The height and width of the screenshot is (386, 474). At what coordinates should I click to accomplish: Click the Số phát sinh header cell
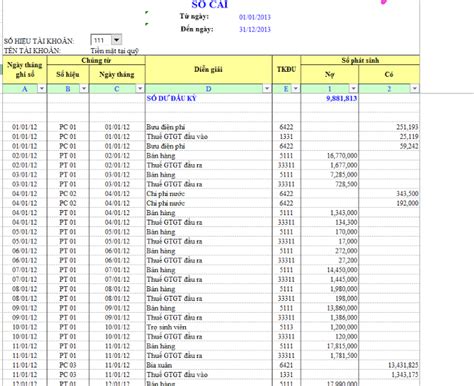pyautogui.click(x=360, y=60)
